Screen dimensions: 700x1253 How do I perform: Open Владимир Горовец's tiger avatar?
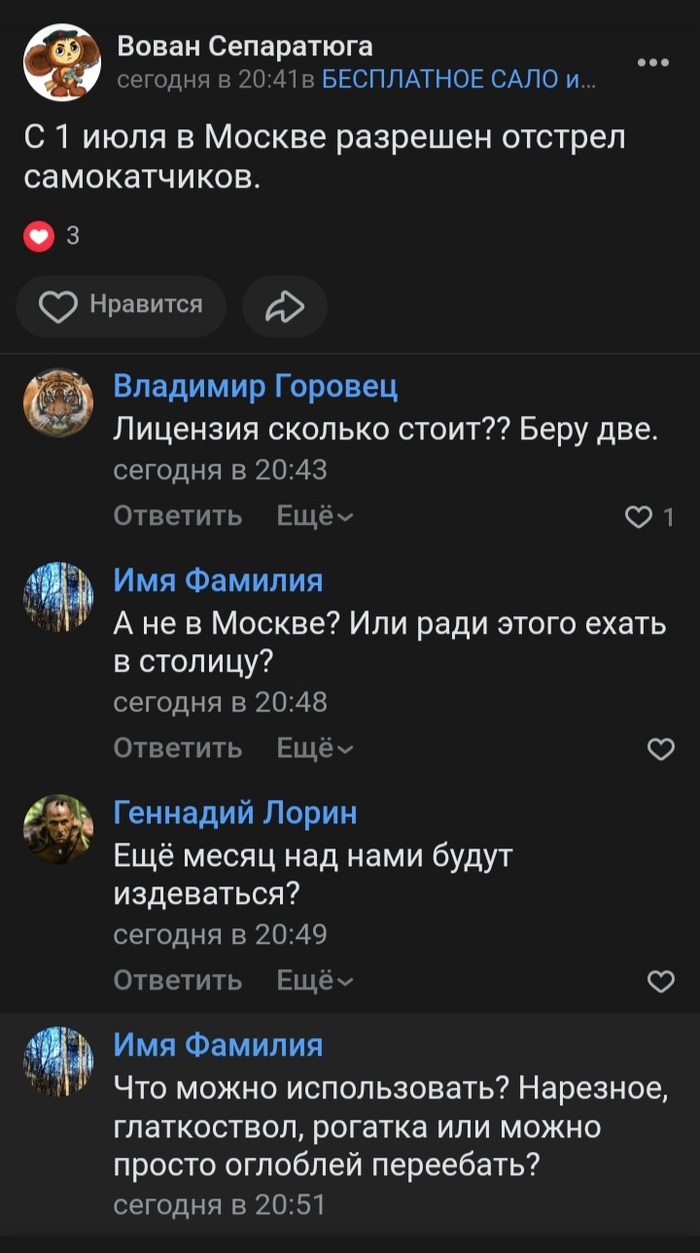[x=58, y=402]
